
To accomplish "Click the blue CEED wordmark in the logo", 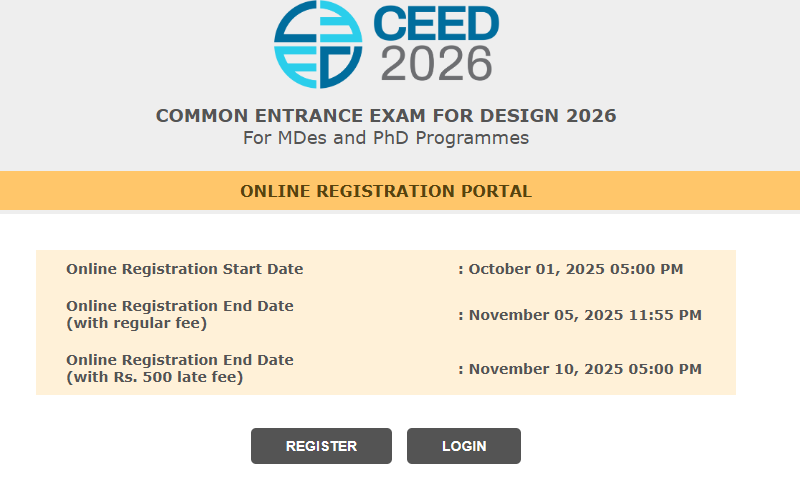I will click(436, 24).
